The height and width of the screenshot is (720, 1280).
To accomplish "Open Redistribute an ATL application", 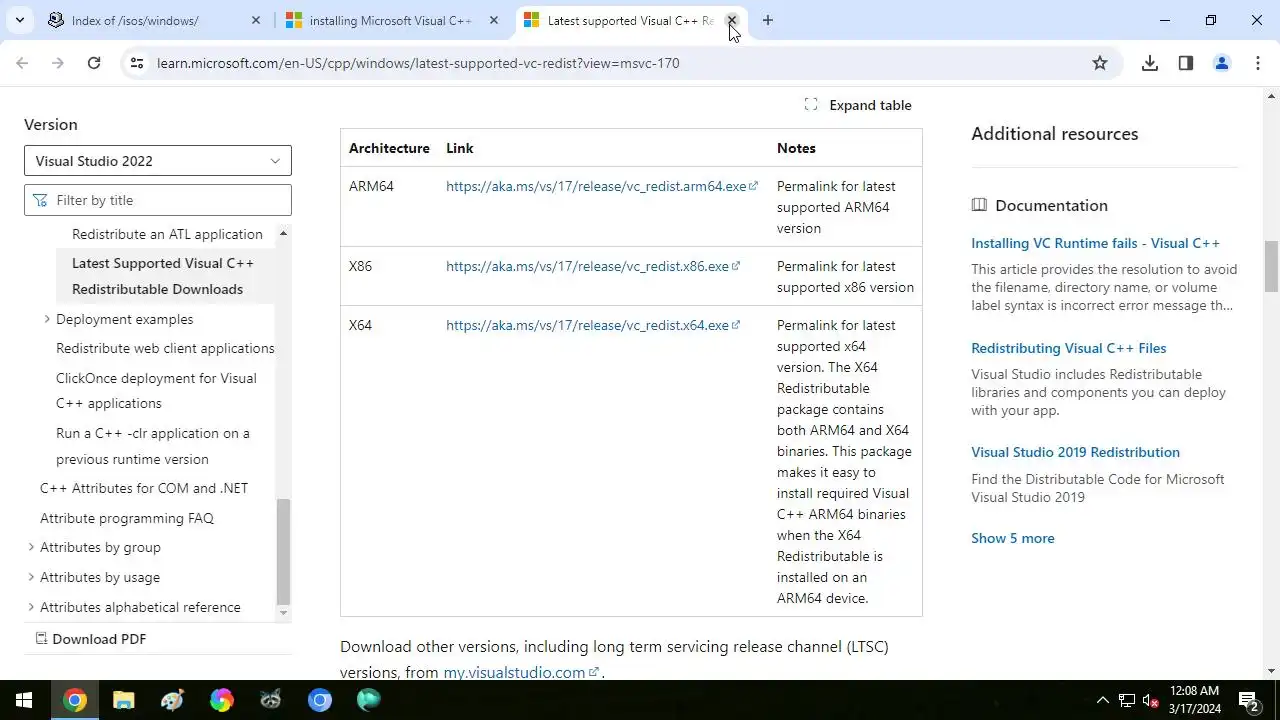I will tap(167, 234).
